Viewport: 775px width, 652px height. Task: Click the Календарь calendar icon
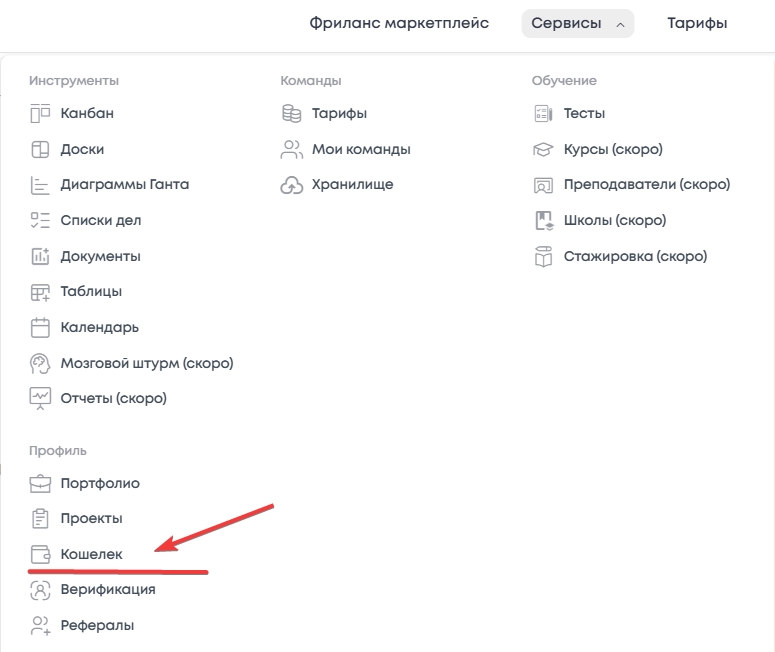coord(40,327)
